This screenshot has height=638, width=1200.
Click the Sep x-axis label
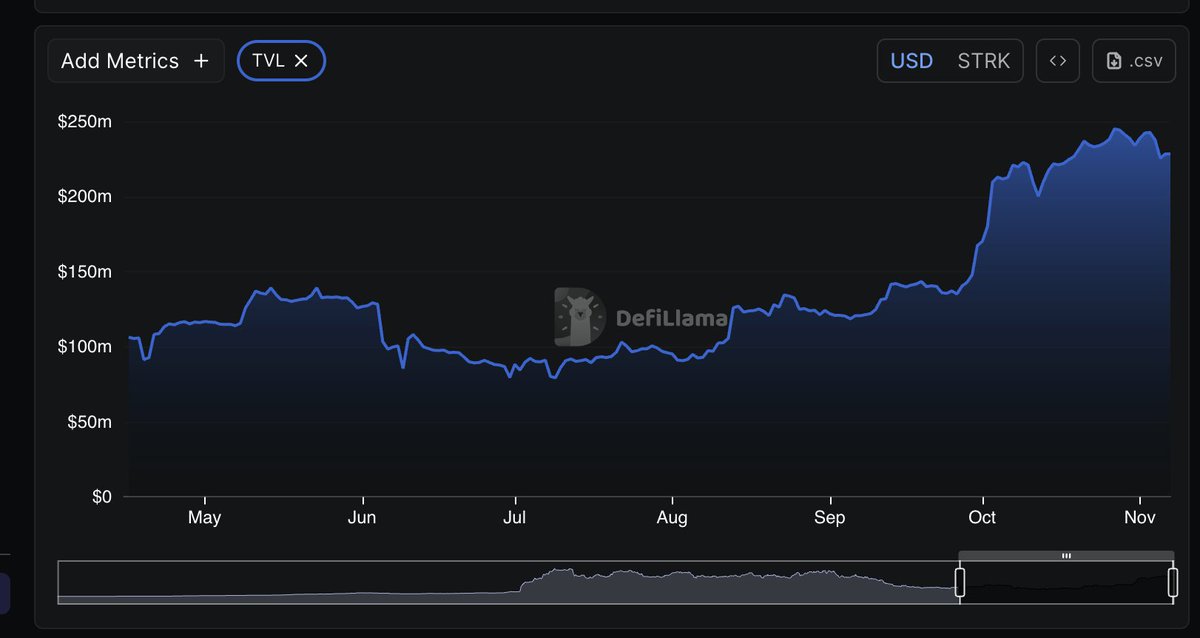point(829,518)
